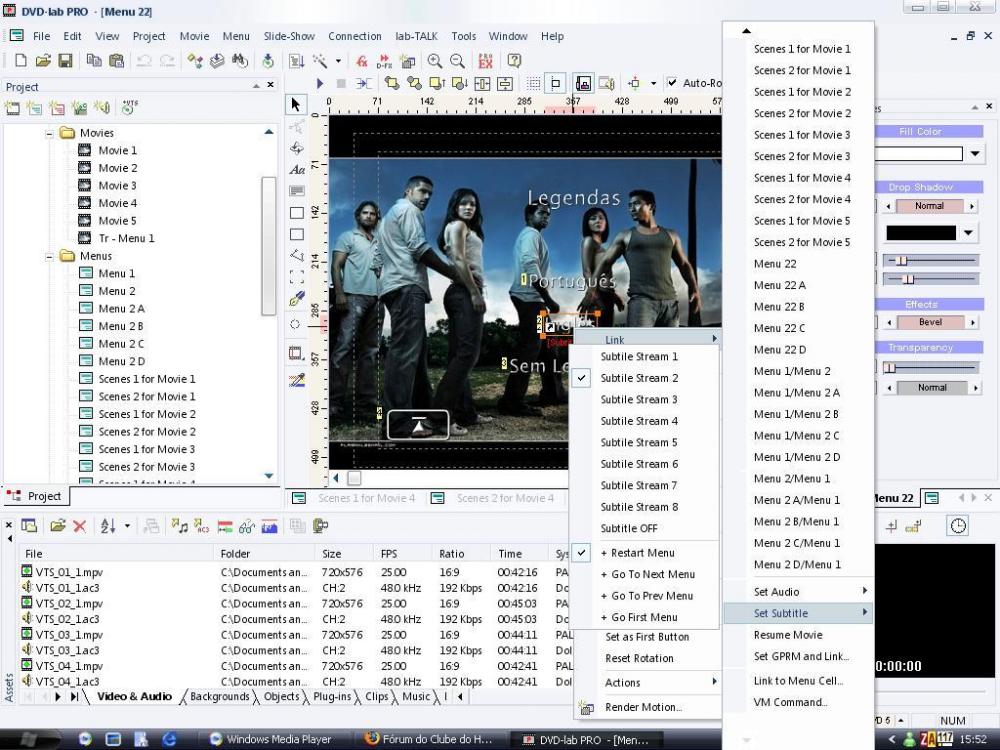
Task: Select VTS_02_1.mpv file in assets list
Action: coord(69,604)
